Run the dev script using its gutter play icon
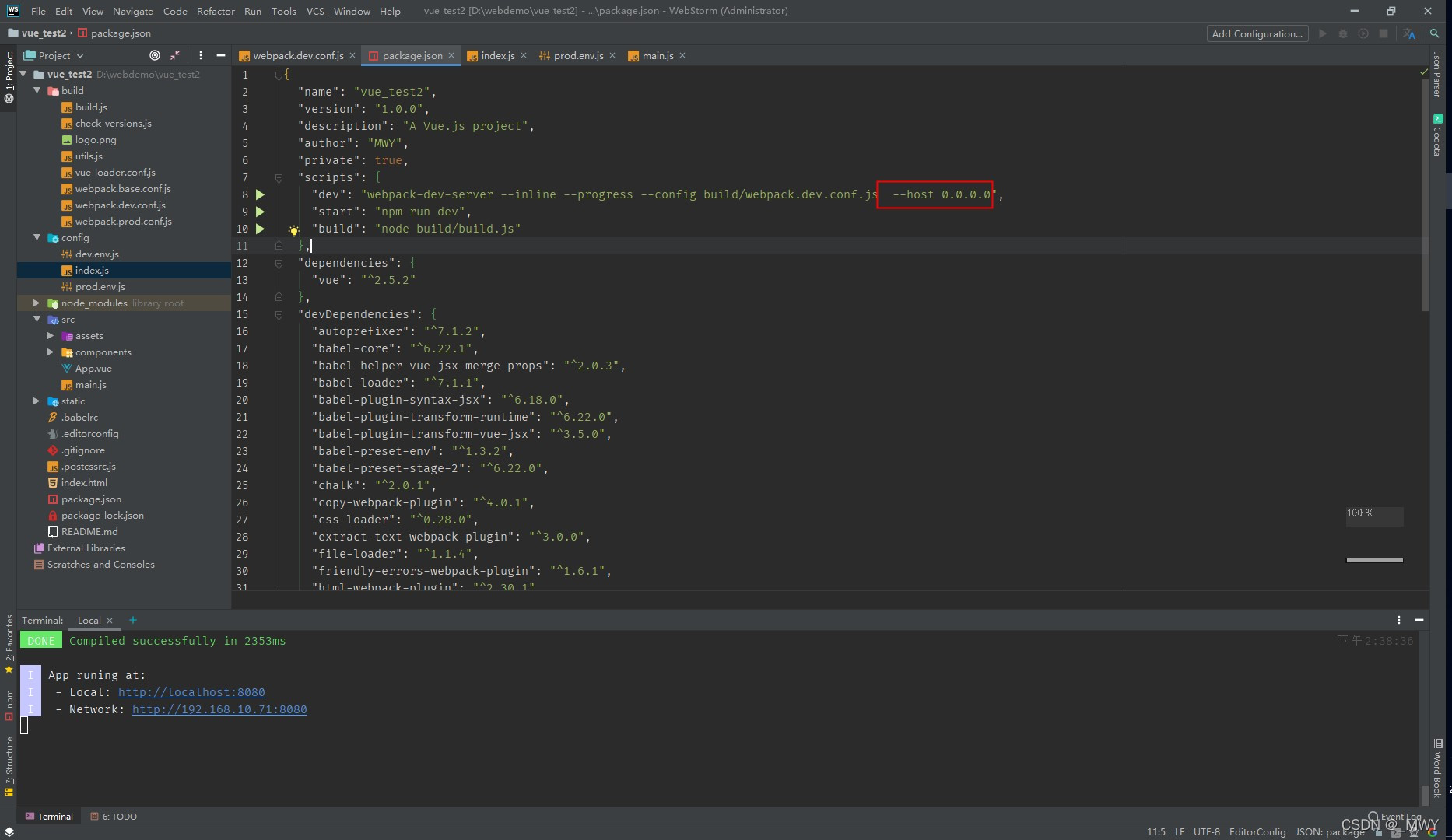The width and height of the screenshot is (1452, 840). pyautogui.click(x=261, y=194)
